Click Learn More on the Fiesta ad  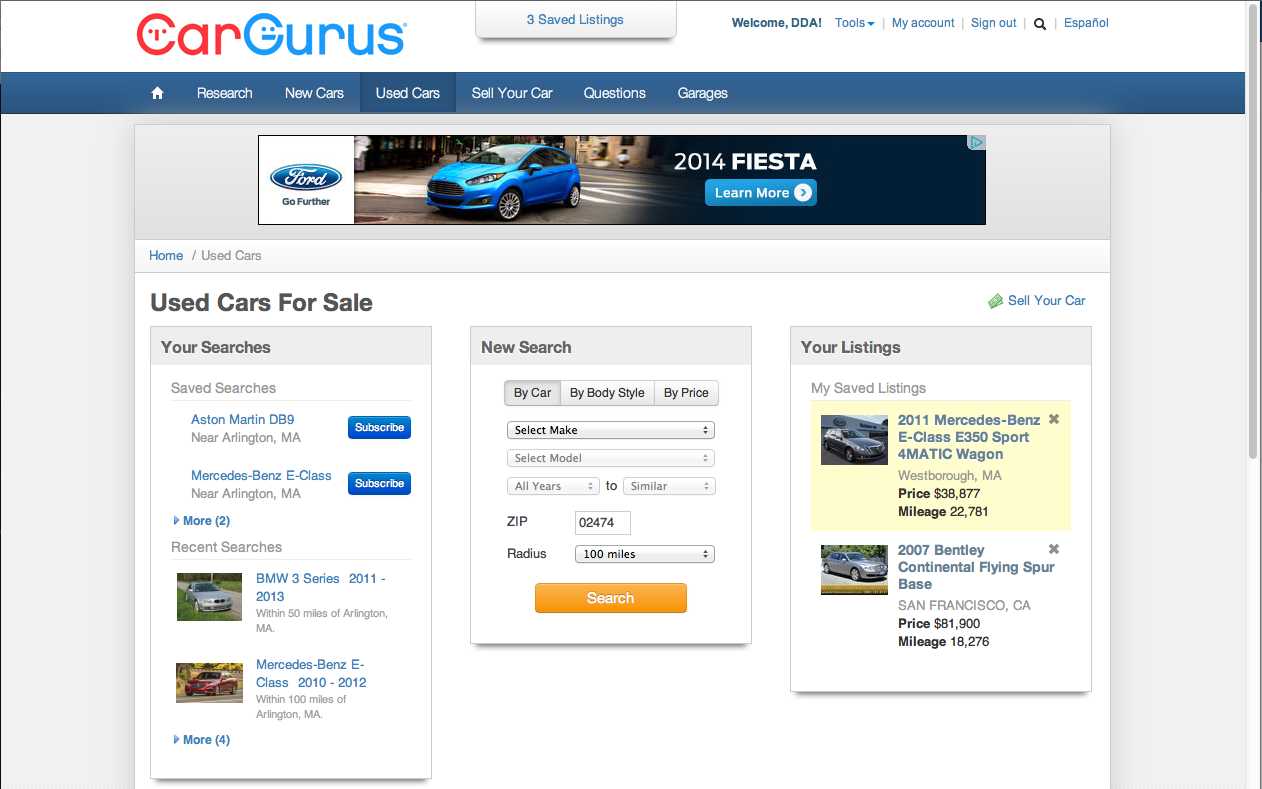[x=761, y=193]
